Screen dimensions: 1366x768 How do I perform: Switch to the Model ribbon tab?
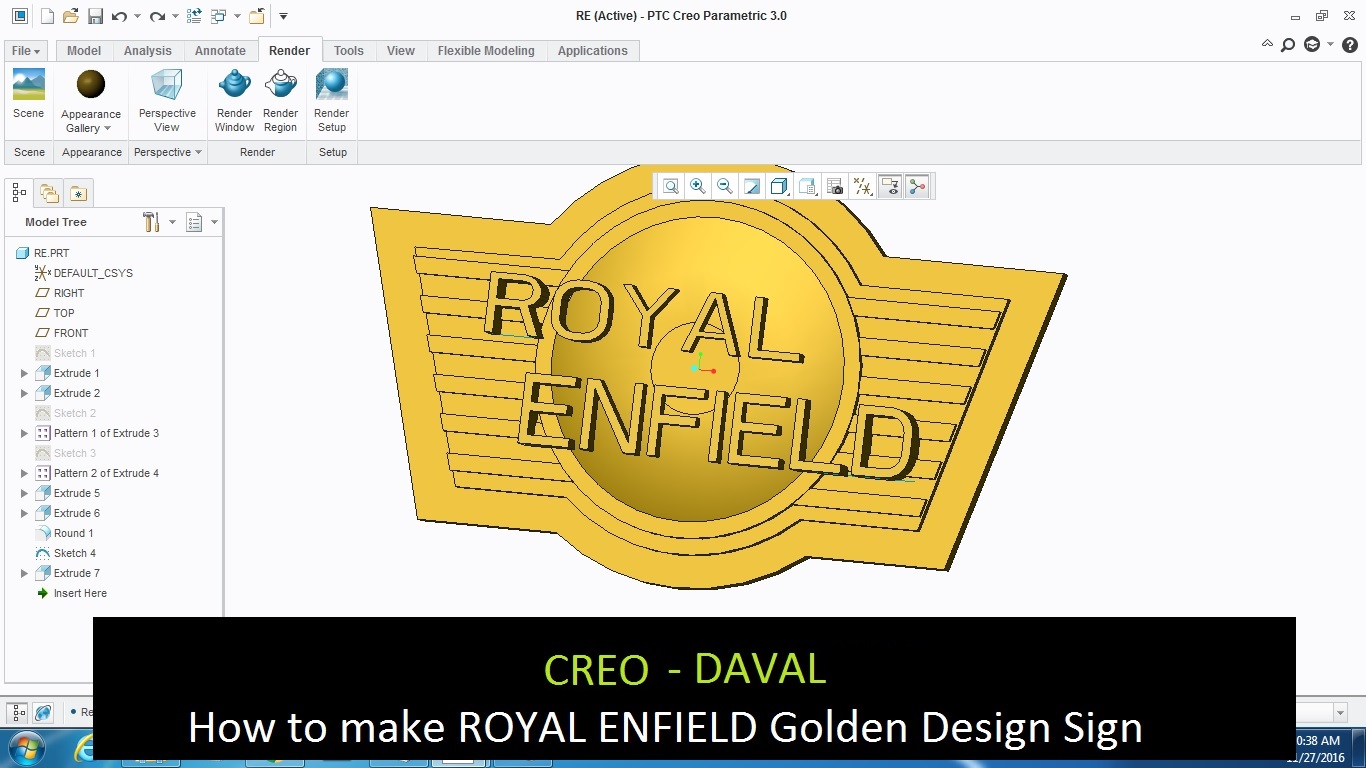[84, 51]
